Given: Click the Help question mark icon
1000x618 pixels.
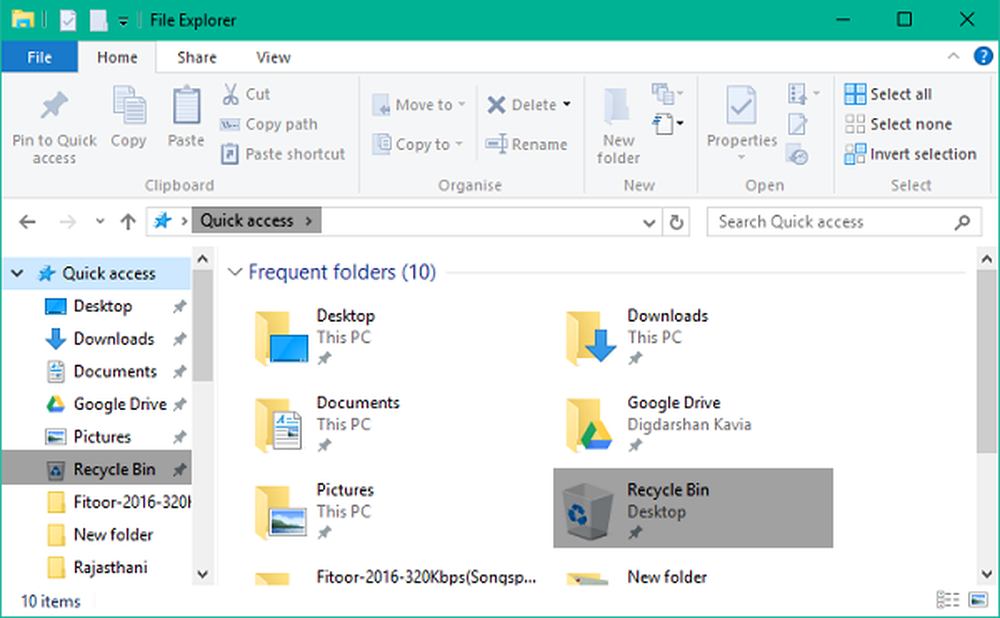Looking at the screenshot, I should (x=982, y=57).
